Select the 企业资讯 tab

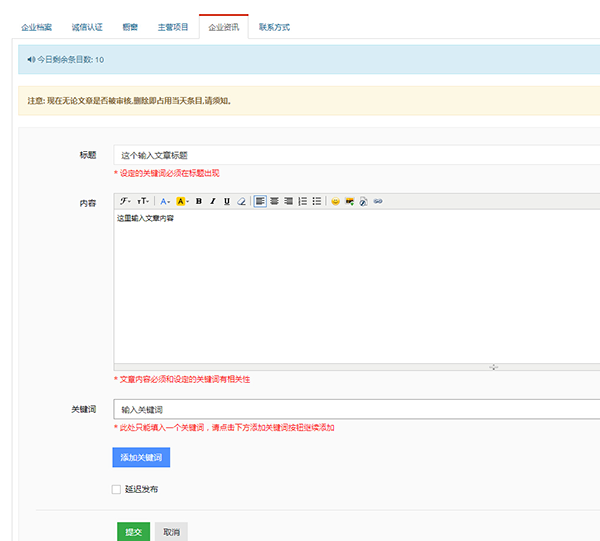coord(224,27)
